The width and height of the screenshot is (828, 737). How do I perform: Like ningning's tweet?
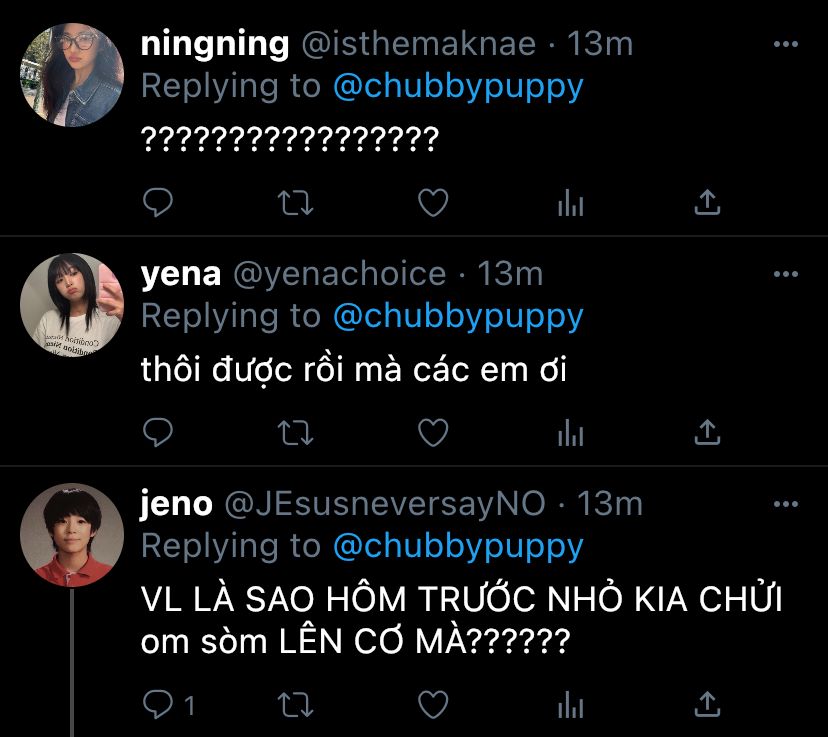click(432, 203)
